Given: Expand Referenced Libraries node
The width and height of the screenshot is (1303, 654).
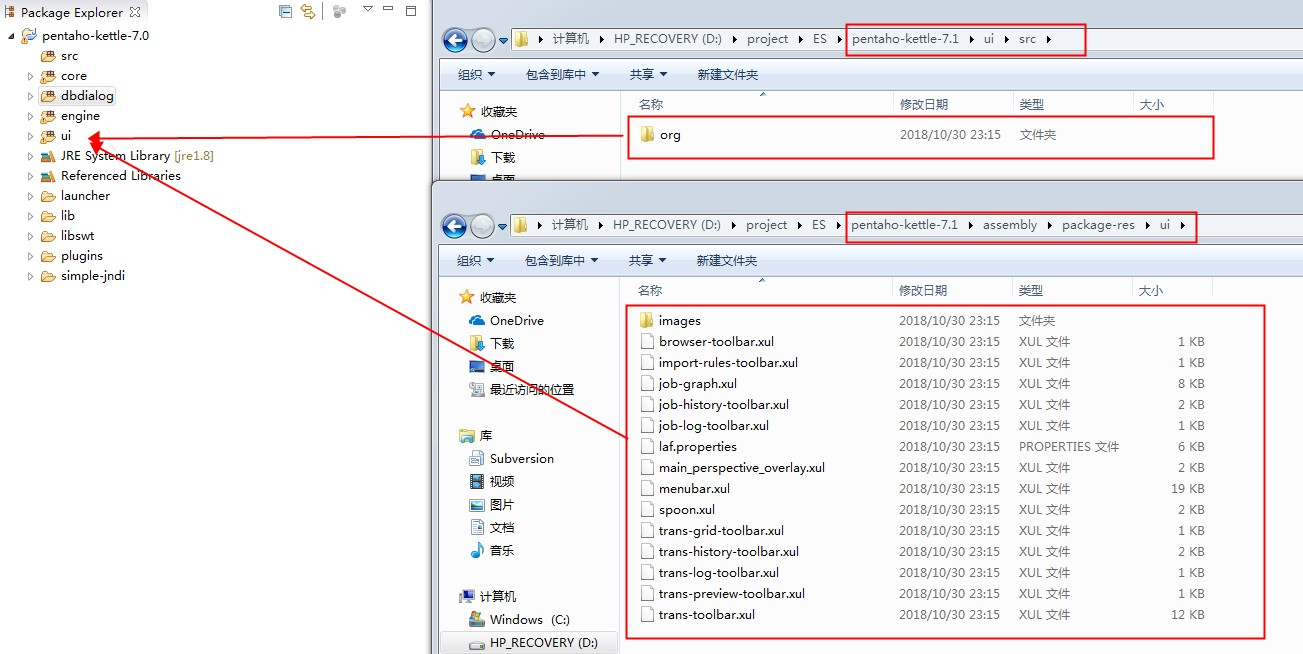Looking at the screenshot, I should click(30, 176).
